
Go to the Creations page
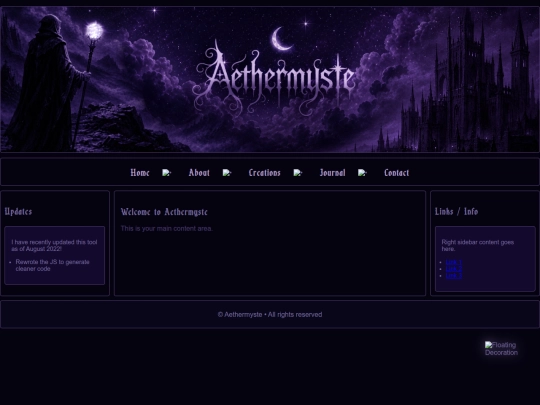coord(264,173)
